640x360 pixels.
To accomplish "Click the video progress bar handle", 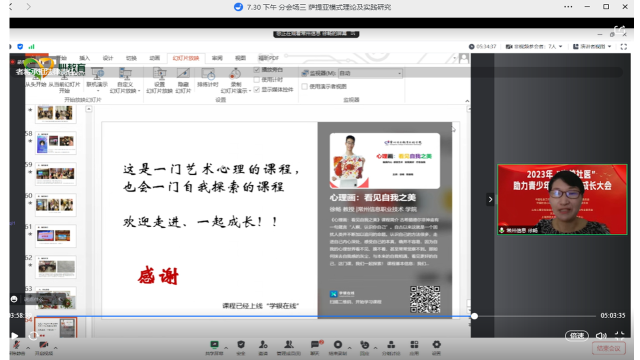I will [474, 316].
